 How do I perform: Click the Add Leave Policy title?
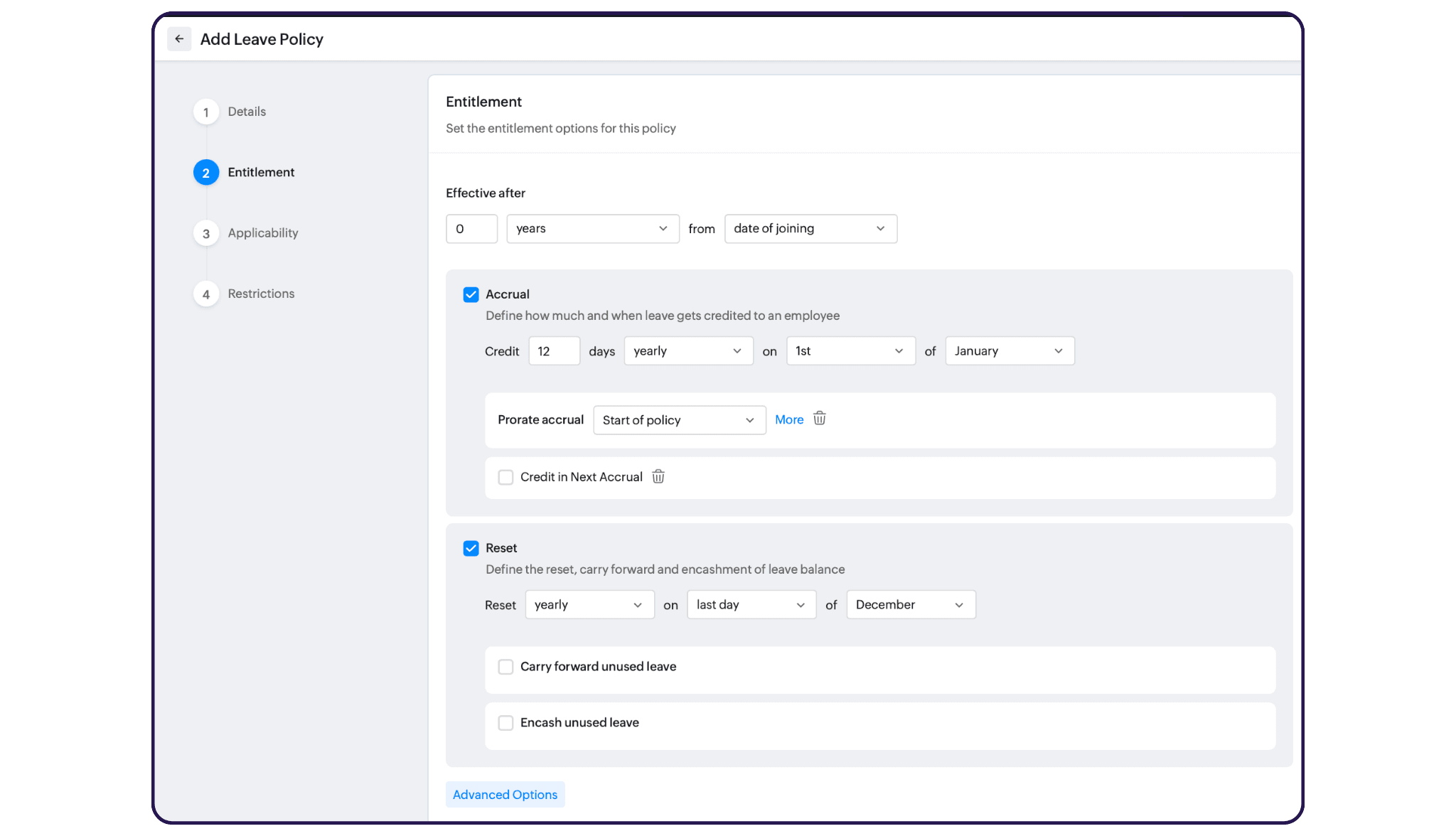[262, 39]
